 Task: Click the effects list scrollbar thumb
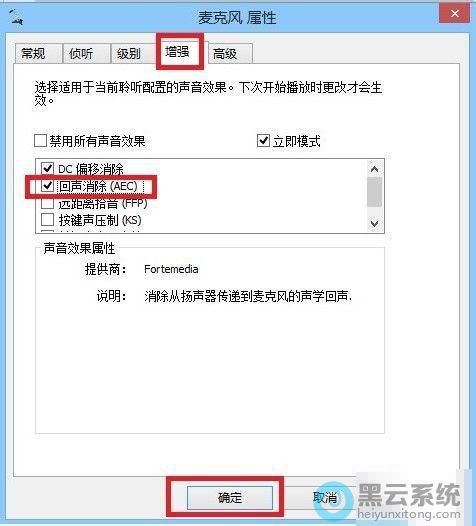[375, 192]
